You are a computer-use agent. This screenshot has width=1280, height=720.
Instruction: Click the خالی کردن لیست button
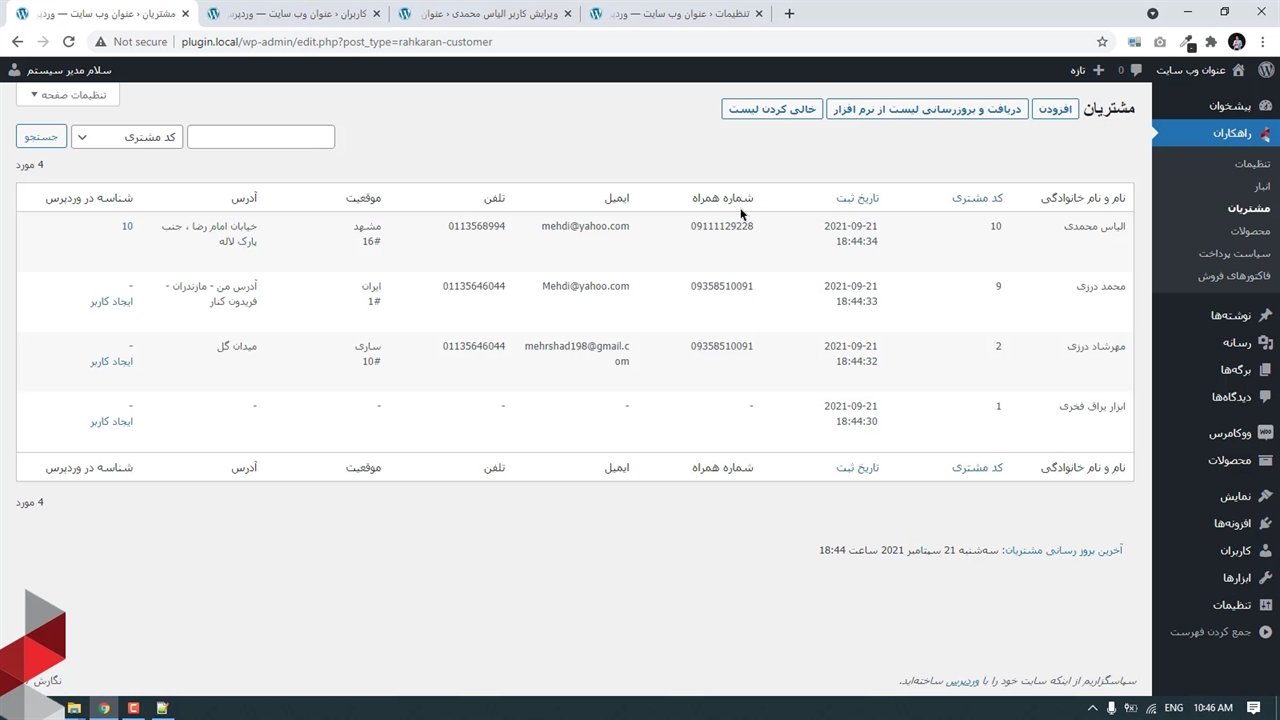pyautogui.click(x=772, y=109)
